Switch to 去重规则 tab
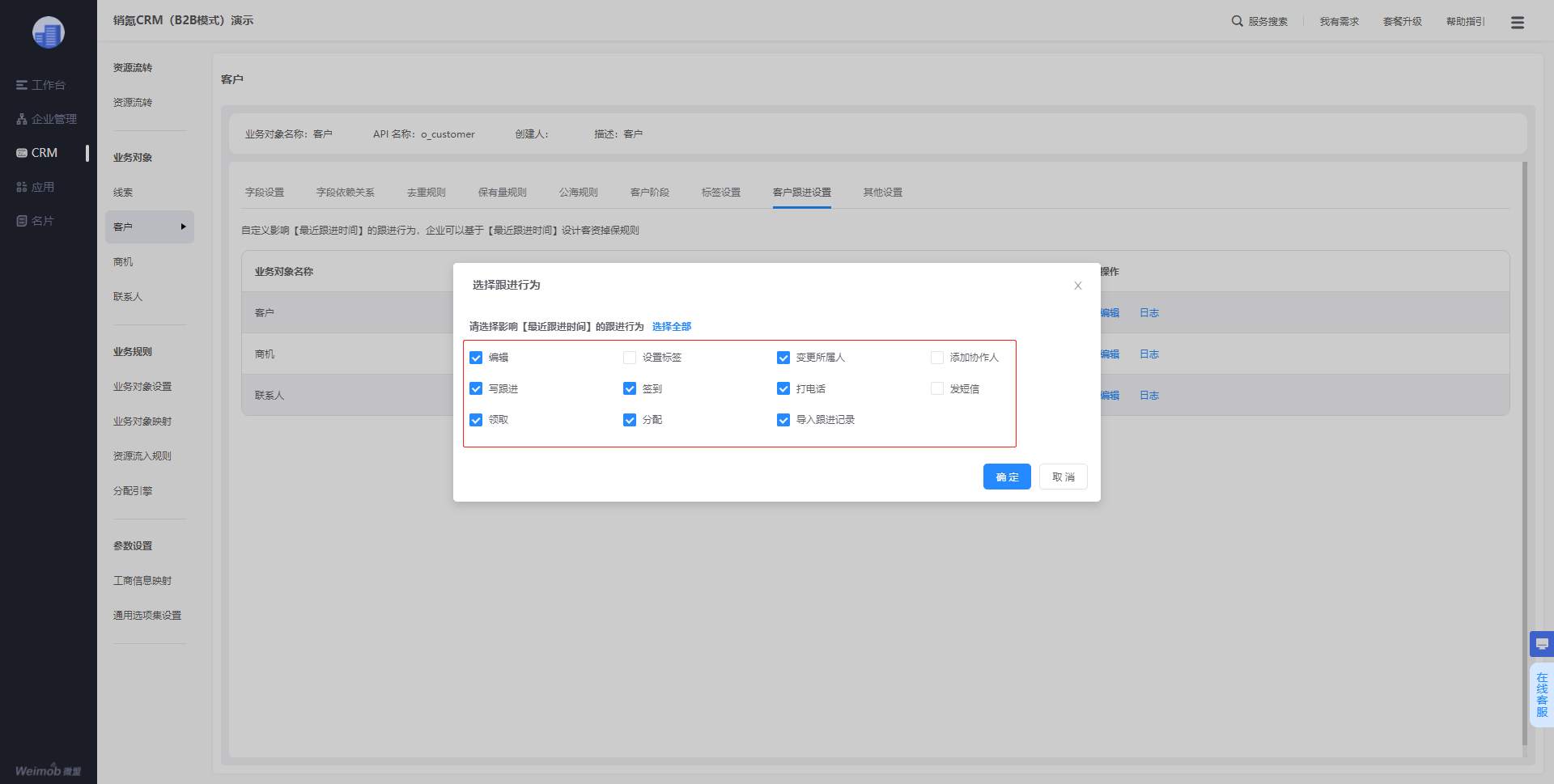Screen dimensions: 1554x784 point(427,193)
